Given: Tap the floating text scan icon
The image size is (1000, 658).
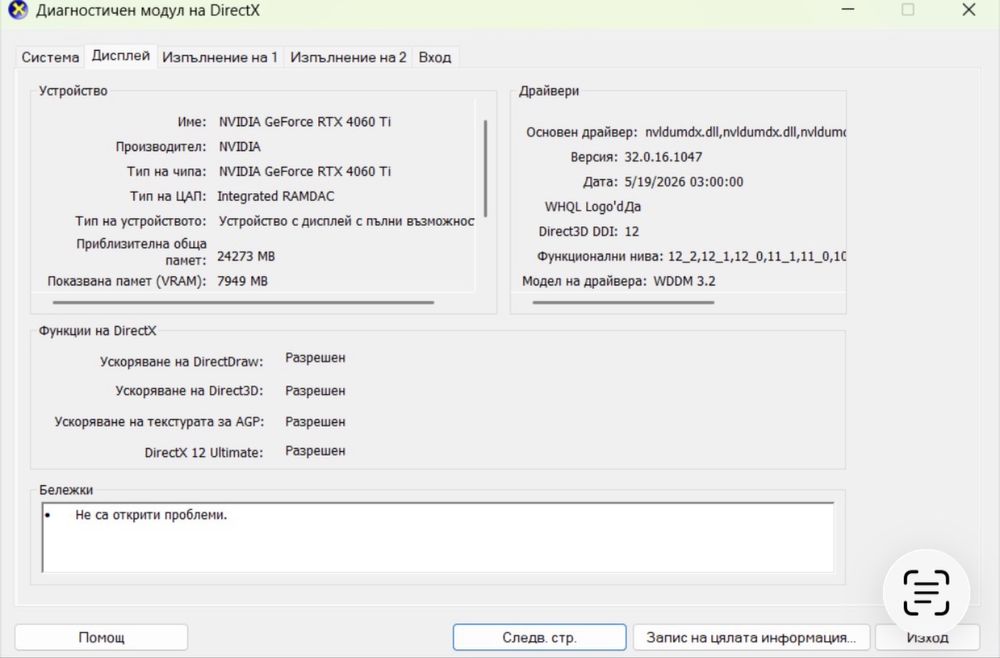Looking at the screenshot, I should click(x=926, y=592).
